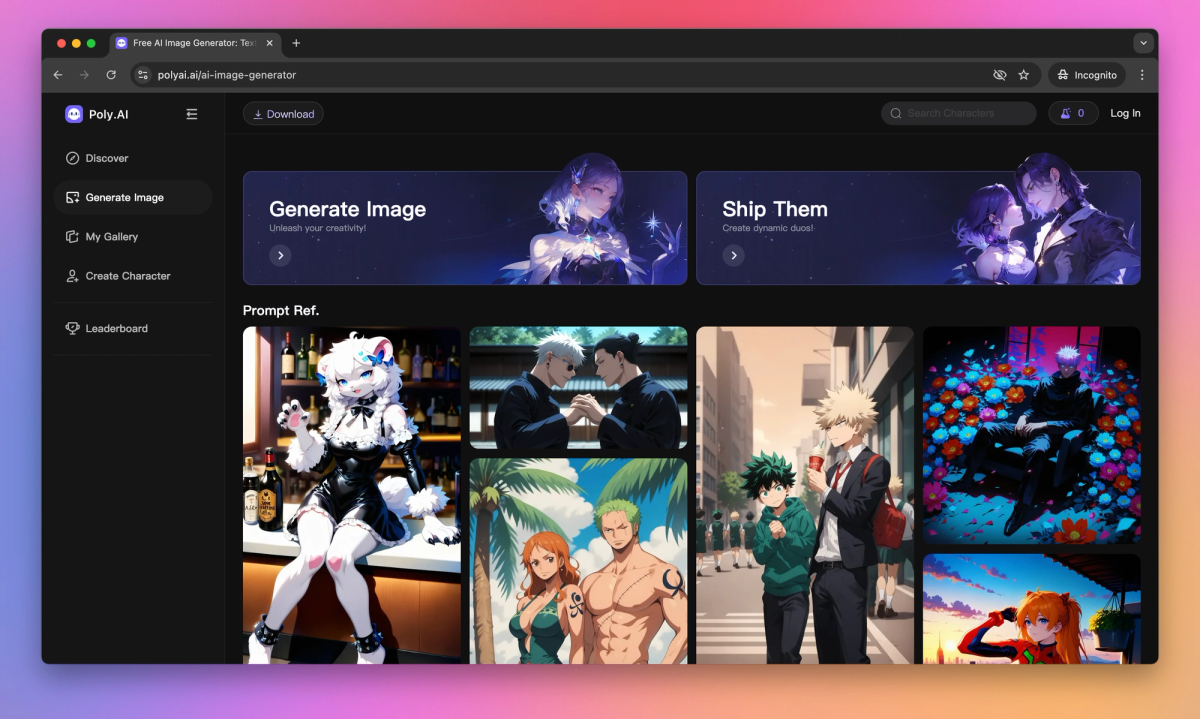
Task: Click the search magnifier icon
Action: pyautogui.click(x=896, y=113)
